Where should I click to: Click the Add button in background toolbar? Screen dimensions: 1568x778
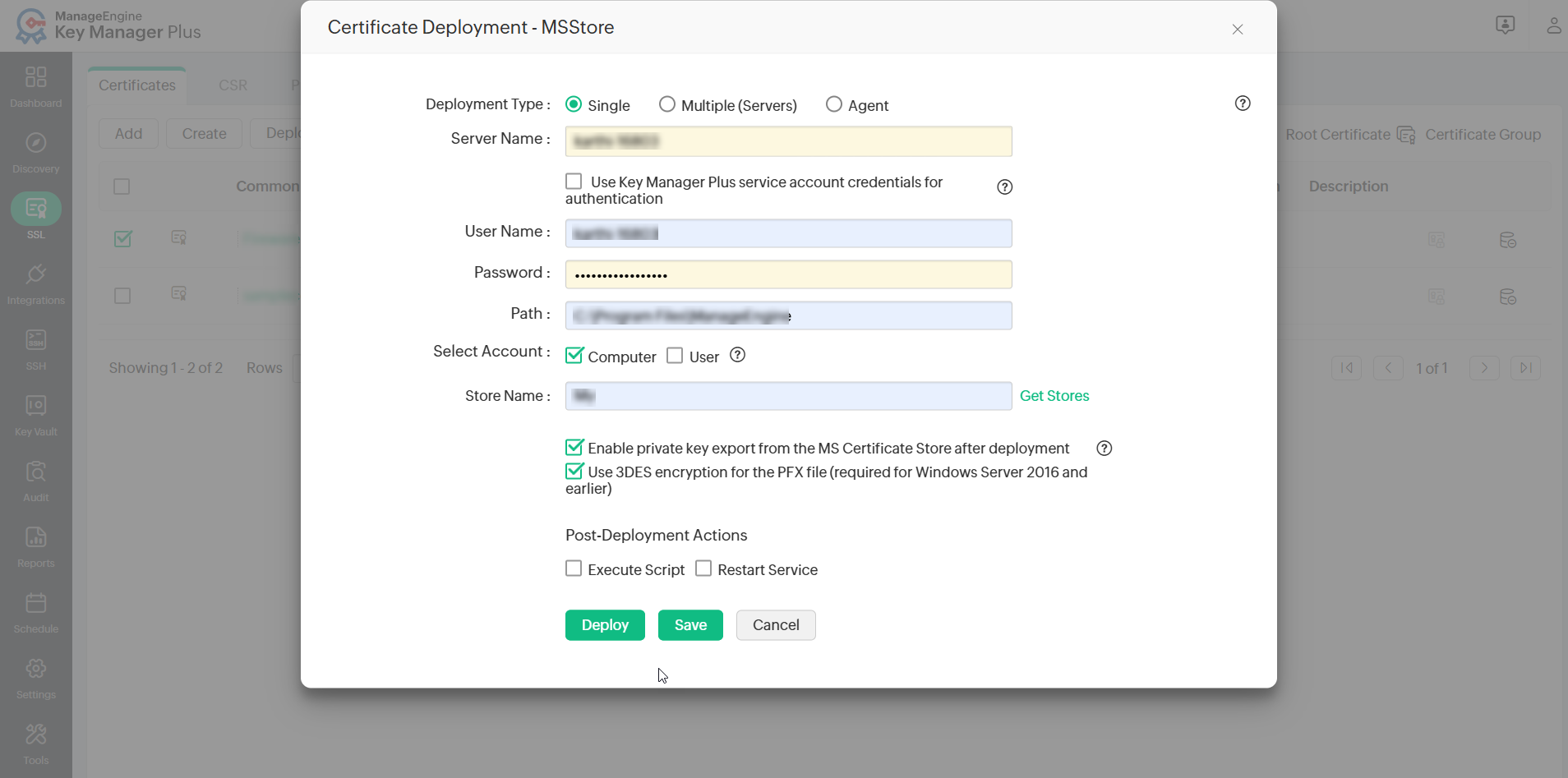[x=128, y=134]
